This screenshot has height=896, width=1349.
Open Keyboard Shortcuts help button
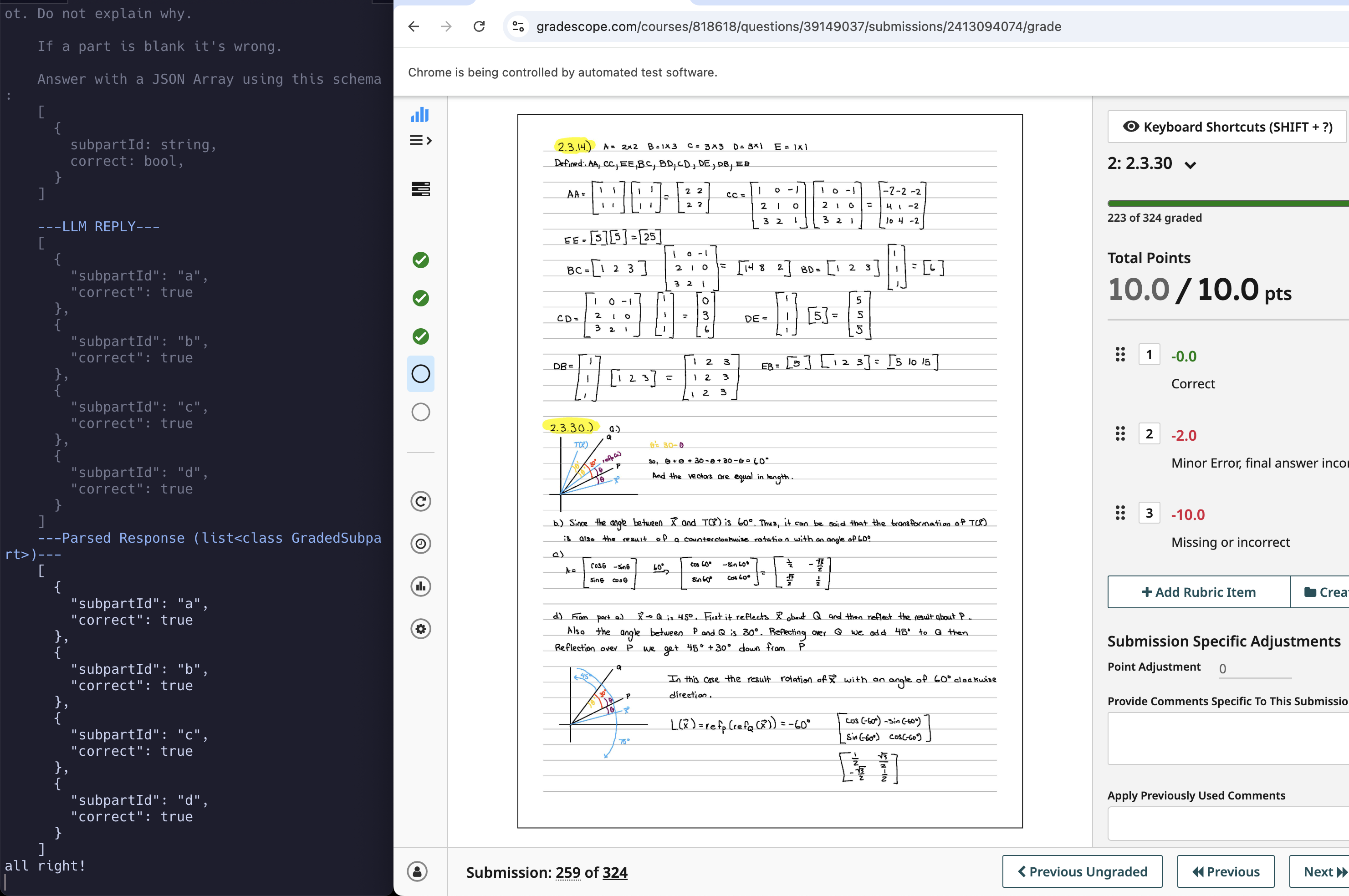(x=1227, y=127)
